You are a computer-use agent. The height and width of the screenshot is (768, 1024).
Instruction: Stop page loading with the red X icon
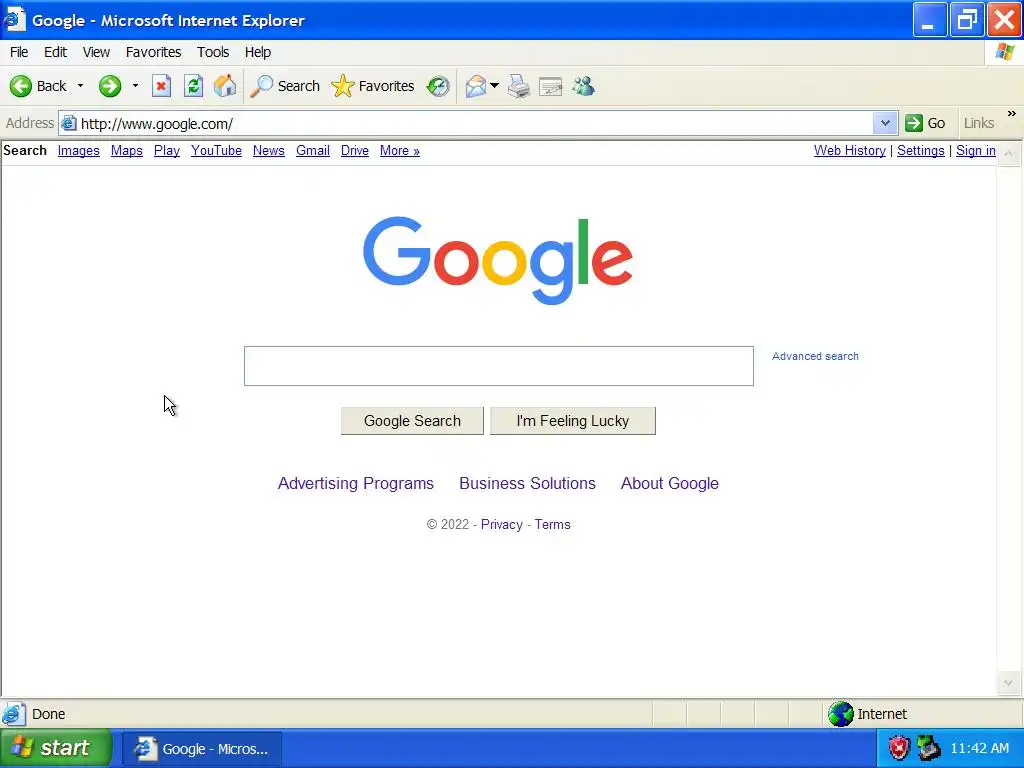coord(161,86)
